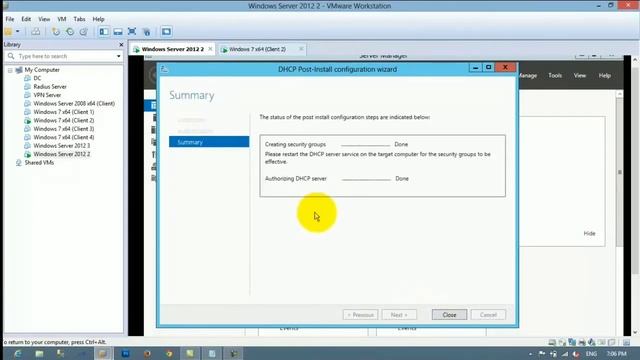Viewport: 640px width, 360px height.
Task: Toggle the thumbnail bar toolbar icon
Action: pos(118,31)
